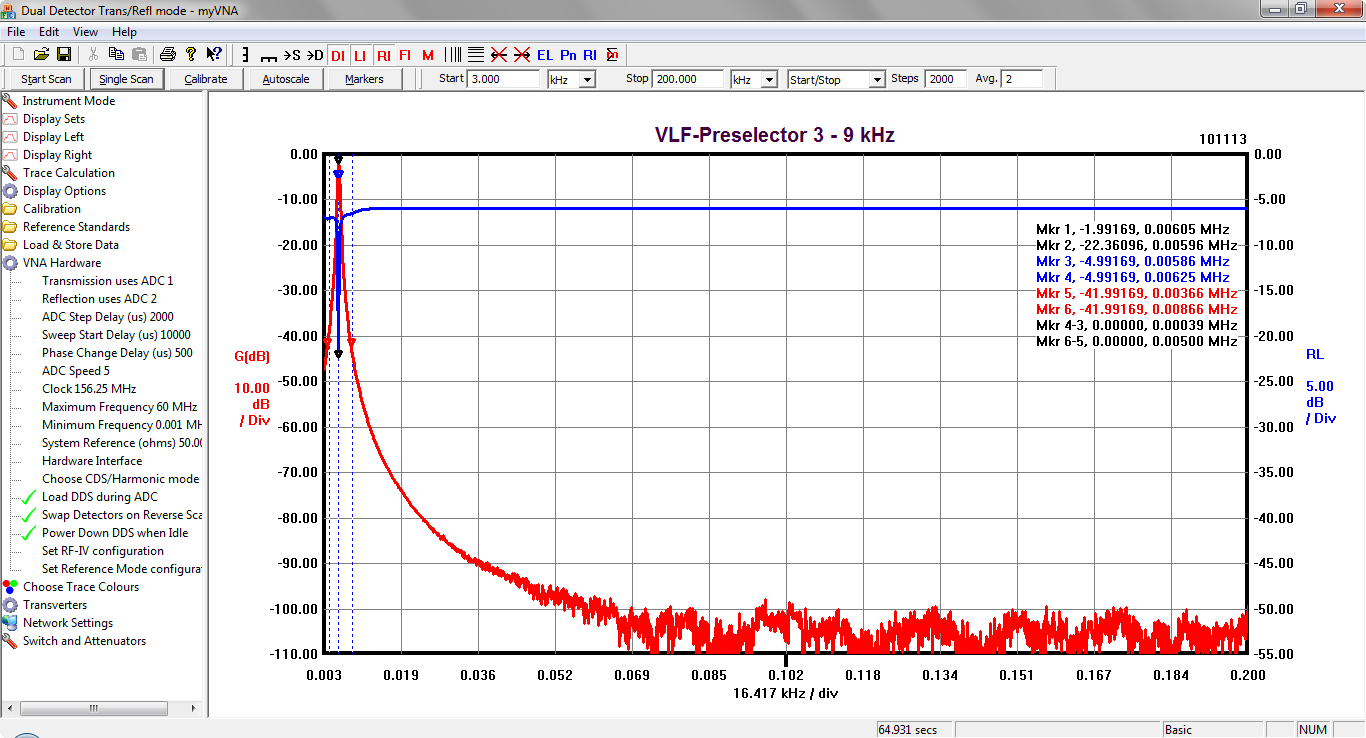Open the Reference Standards folder item
Viewport: 1366px width, 738px height.
(77, 227)
